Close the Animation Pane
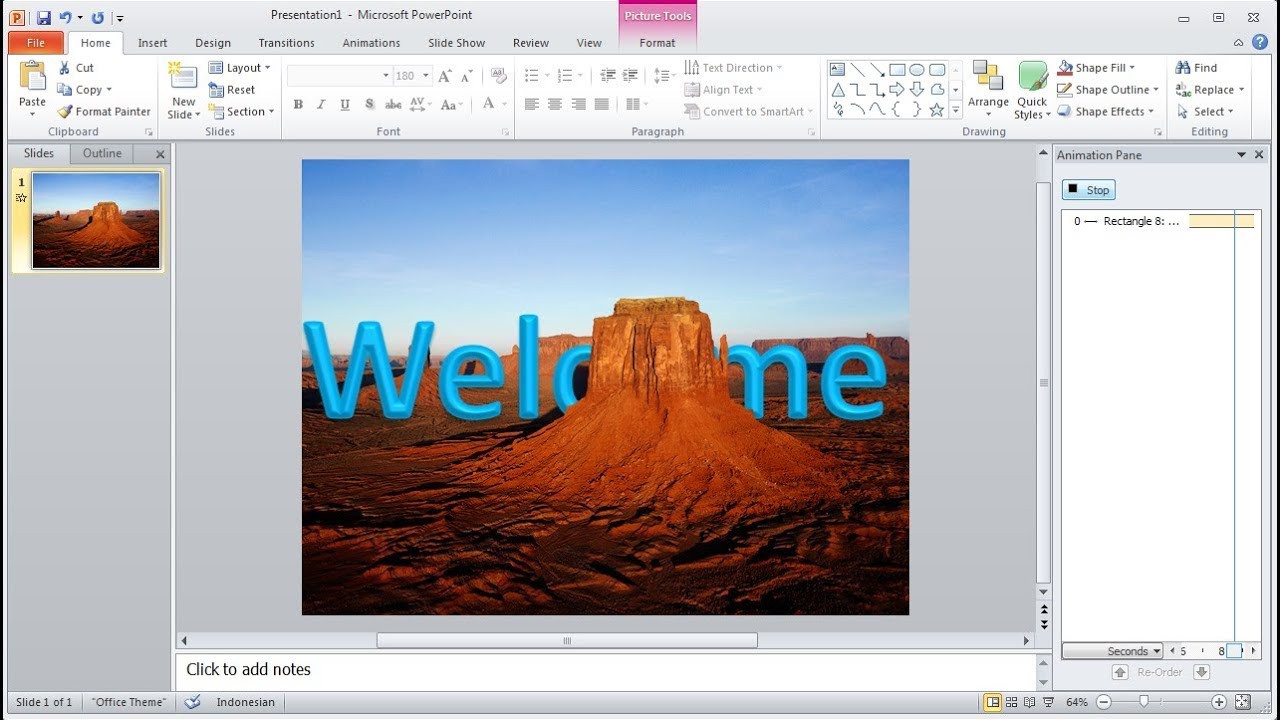1280x720 pixels. point(1259,155)
